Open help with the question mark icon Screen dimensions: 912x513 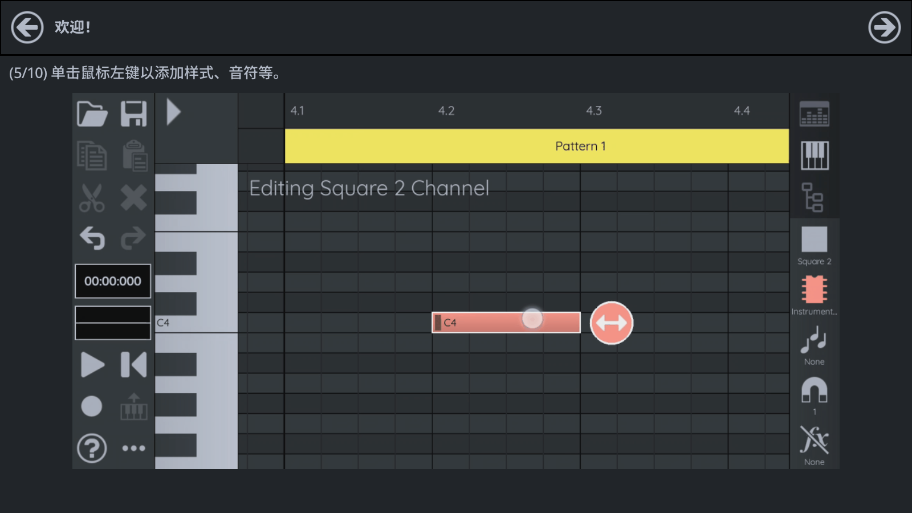tap(92, 448)
